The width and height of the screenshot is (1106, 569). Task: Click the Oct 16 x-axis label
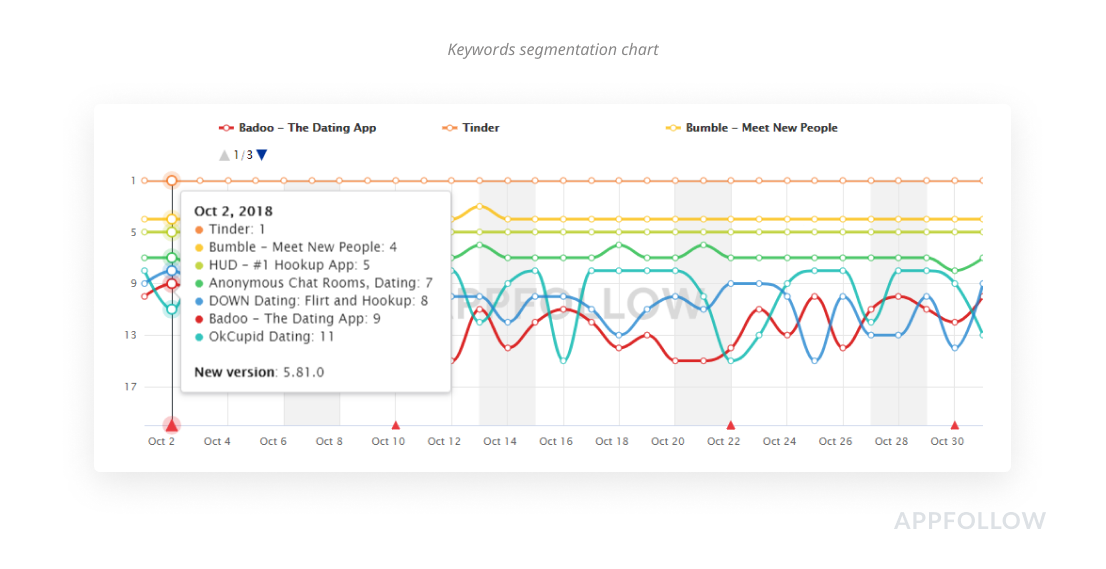click(x=556, y=441)
